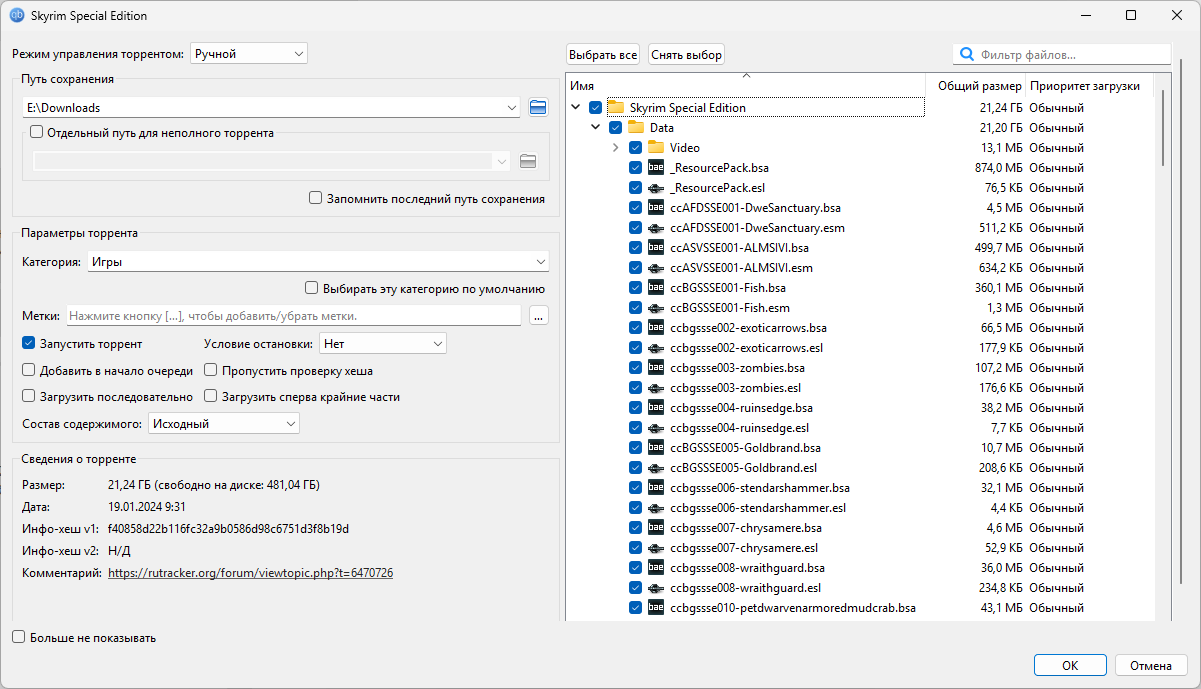Click the file icon of ccbgssse002-exoticarrows.bsa
This screenshot has height=689, width=1201.
click(656, 327)
